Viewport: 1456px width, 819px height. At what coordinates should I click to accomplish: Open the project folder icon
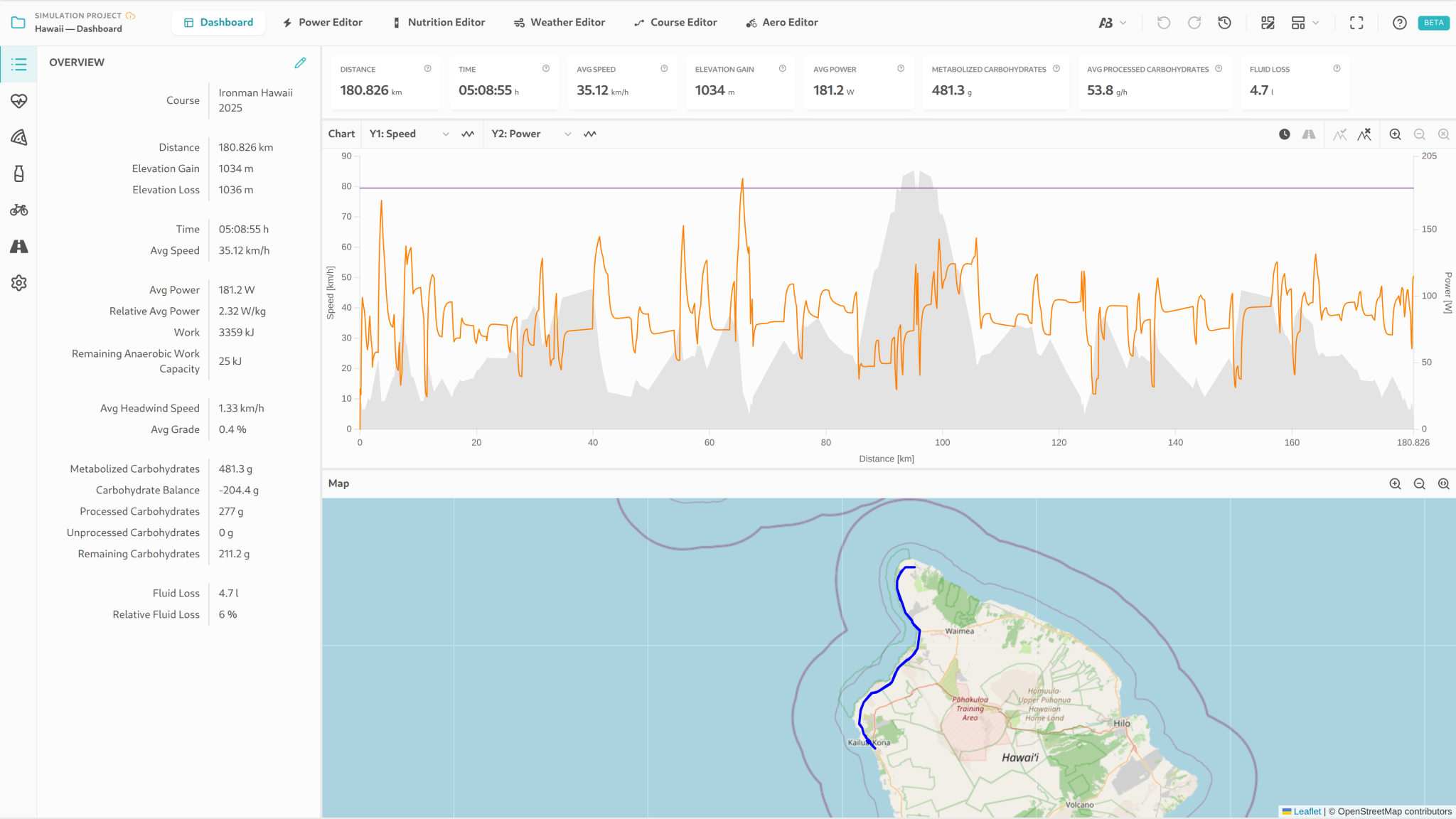[x=18, y=23]
